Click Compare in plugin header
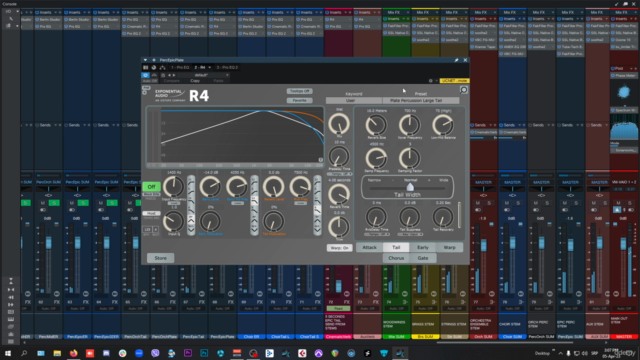The image size is (640, 360). (x=172, y=81)
